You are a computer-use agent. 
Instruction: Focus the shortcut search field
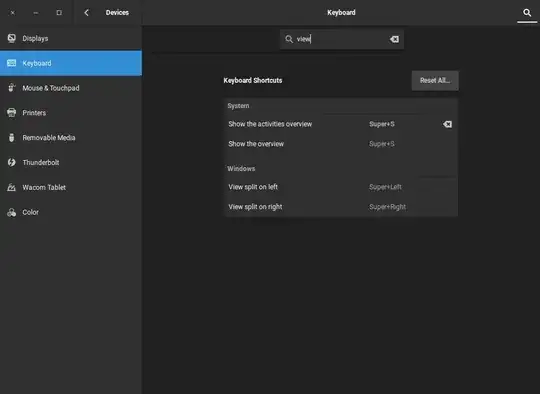[x=342, y=39]
